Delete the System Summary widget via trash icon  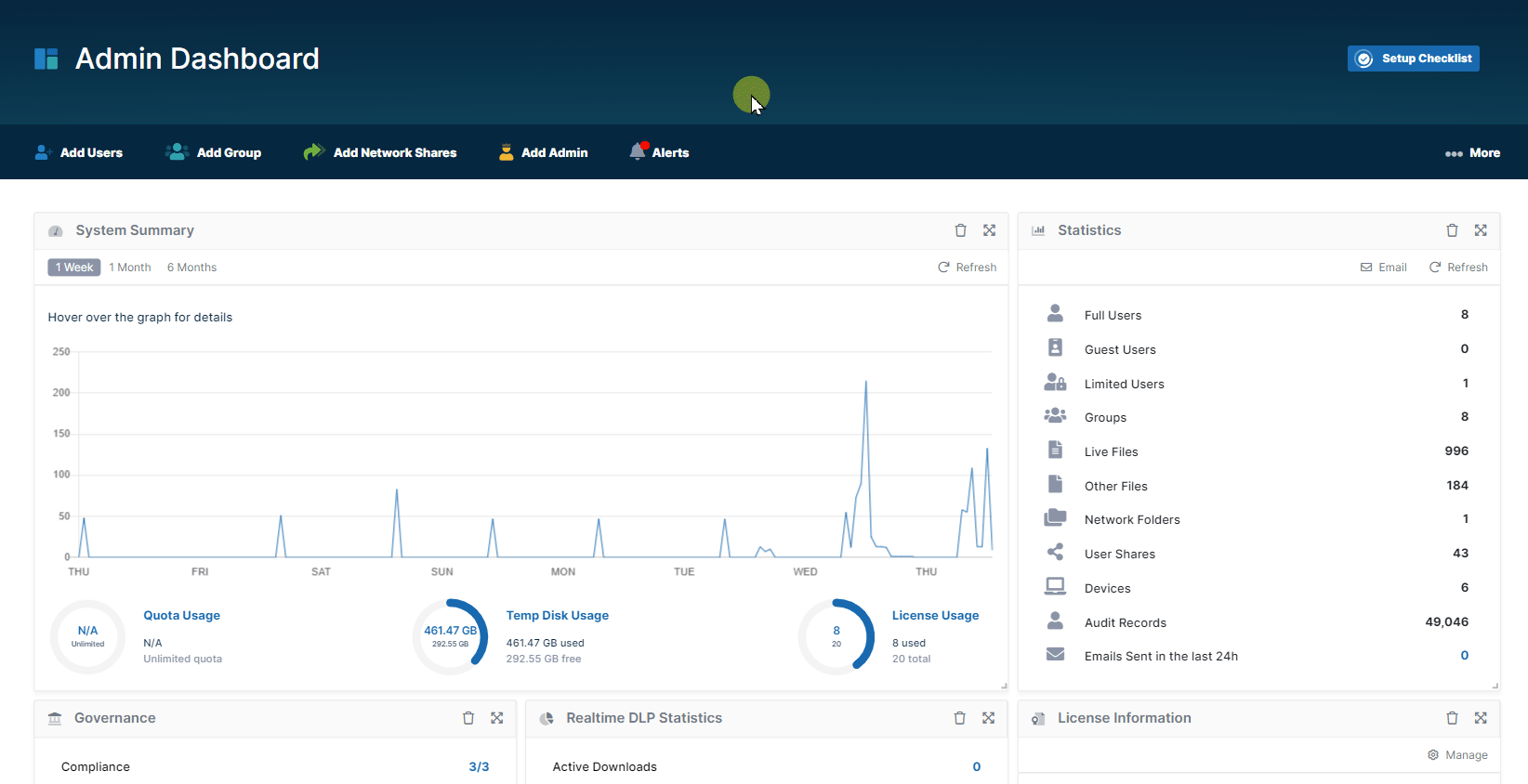point(960,230)
